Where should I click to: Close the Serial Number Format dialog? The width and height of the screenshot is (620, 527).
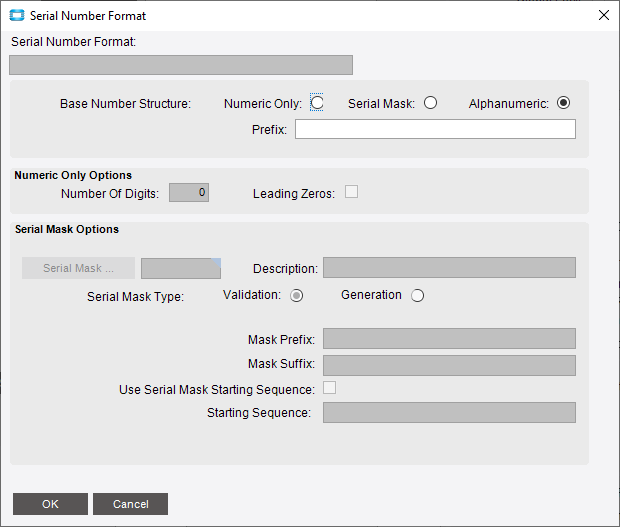tap(603, 15)
